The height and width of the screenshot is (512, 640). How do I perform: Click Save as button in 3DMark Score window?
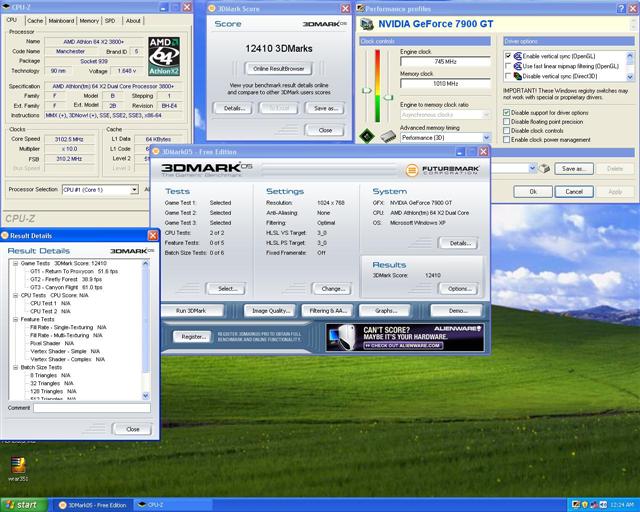point(325,108)
